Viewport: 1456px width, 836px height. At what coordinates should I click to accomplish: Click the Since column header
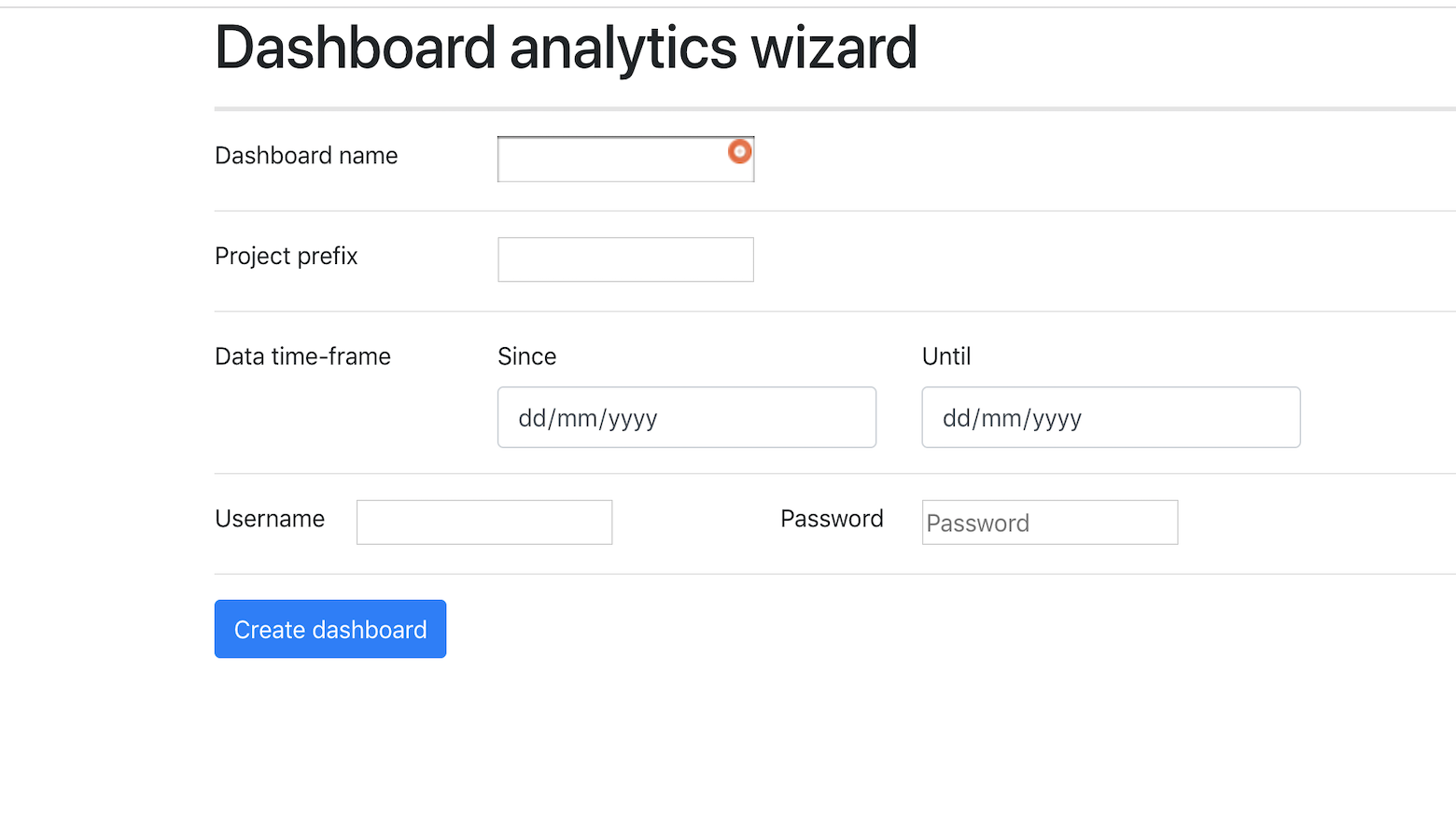click(x=526, y=356)
